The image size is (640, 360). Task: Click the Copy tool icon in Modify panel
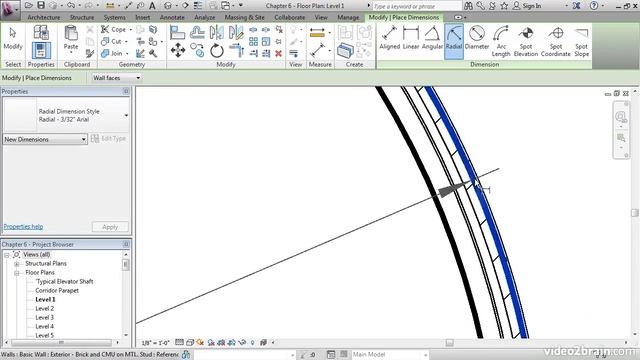197,51
